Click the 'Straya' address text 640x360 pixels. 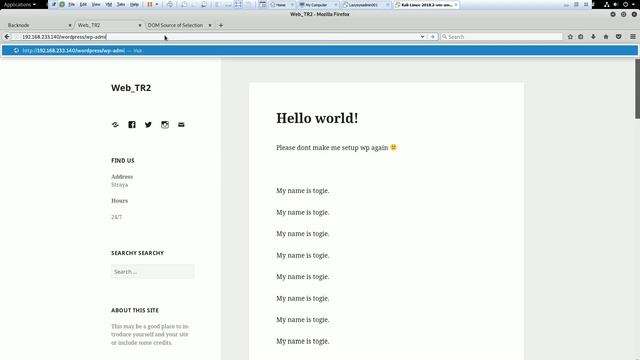click(120, 185)
